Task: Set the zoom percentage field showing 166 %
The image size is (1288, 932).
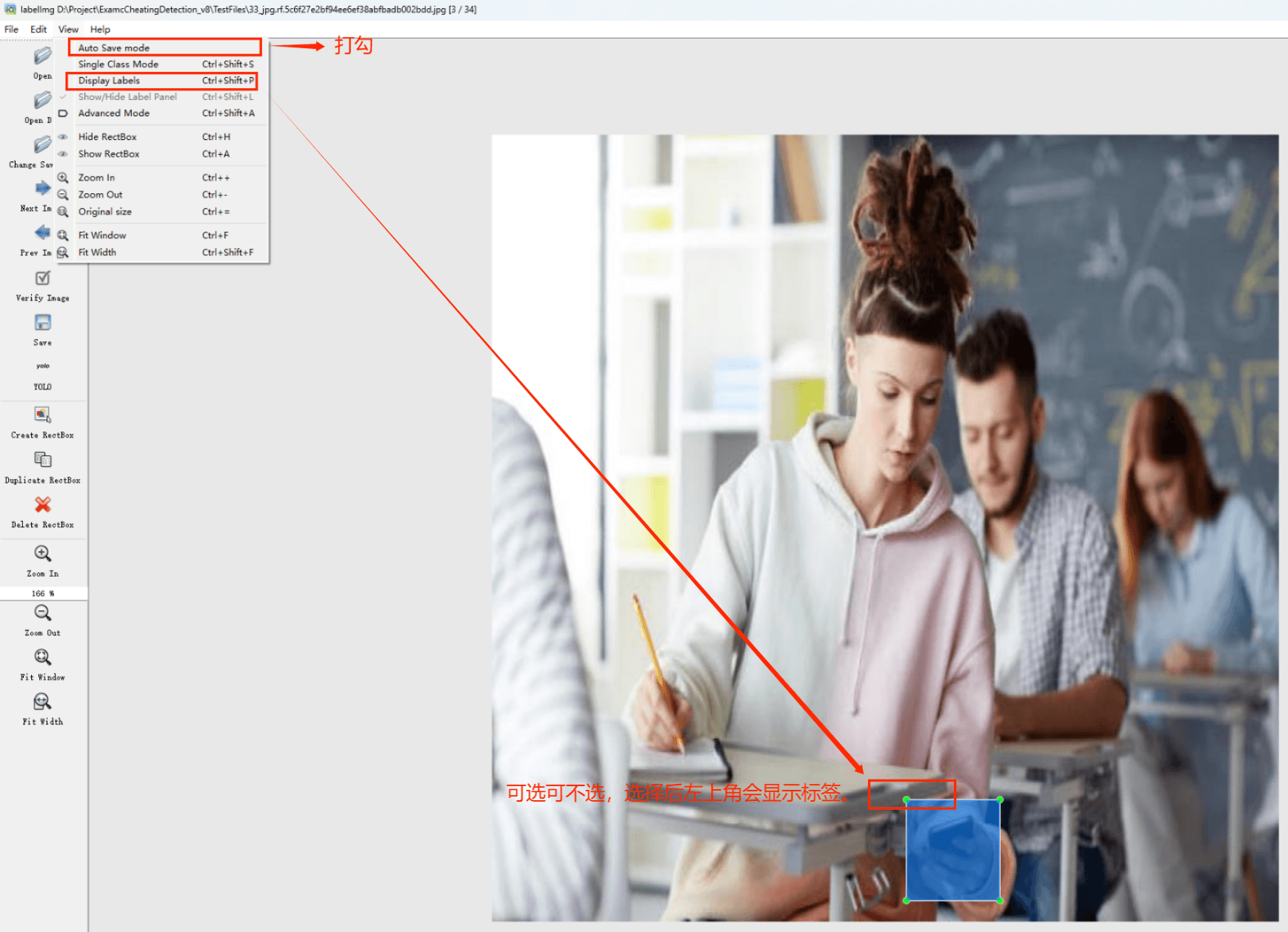Action: click(43, 594)
